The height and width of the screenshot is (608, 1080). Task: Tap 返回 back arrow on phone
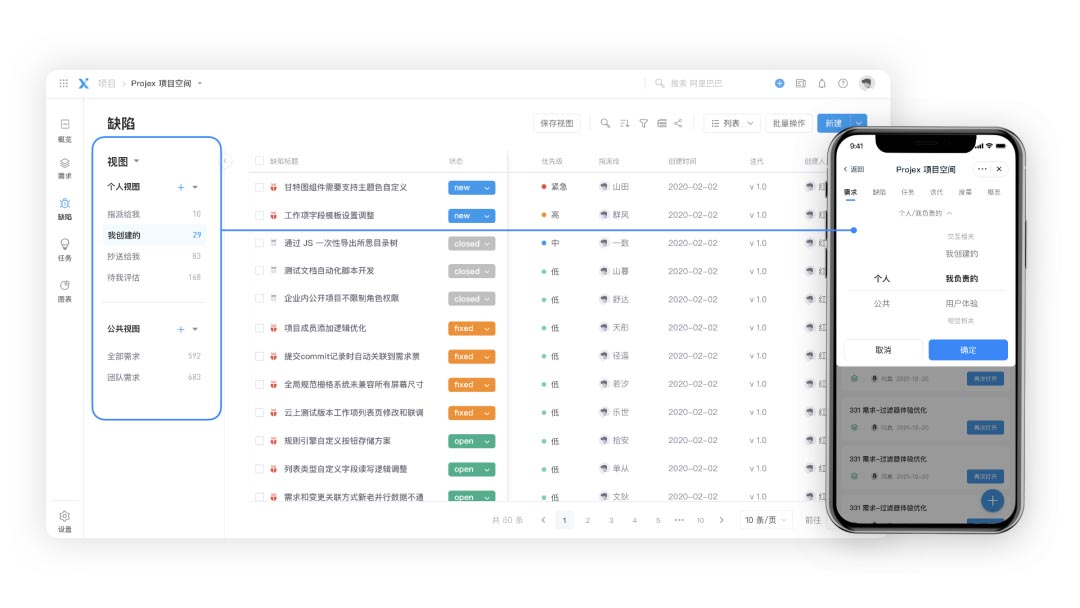click(x=853, y=169)
